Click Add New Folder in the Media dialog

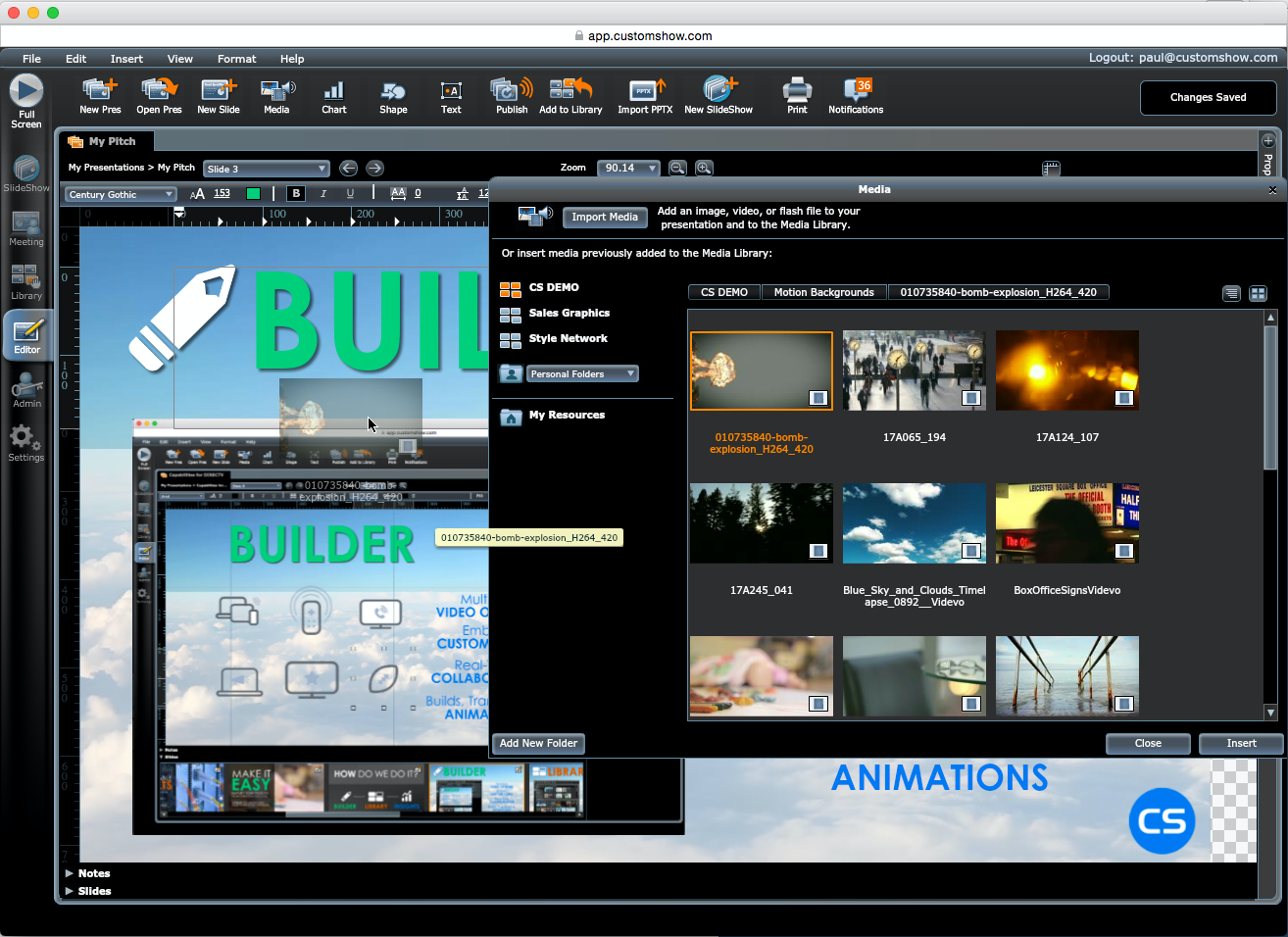pyautogui.click(x=538, y=743)
